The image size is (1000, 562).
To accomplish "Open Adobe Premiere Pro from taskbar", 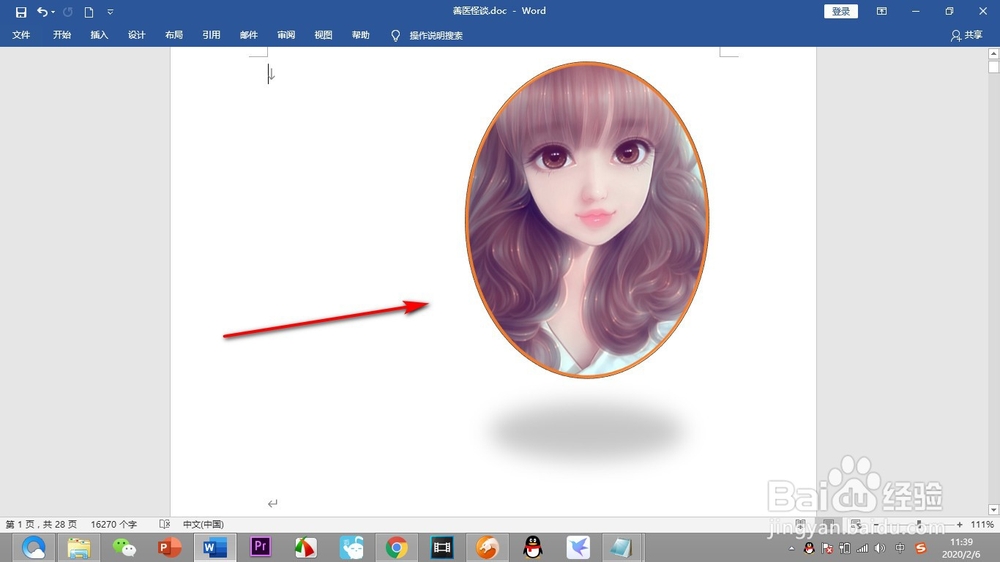I will pos(260,547).
